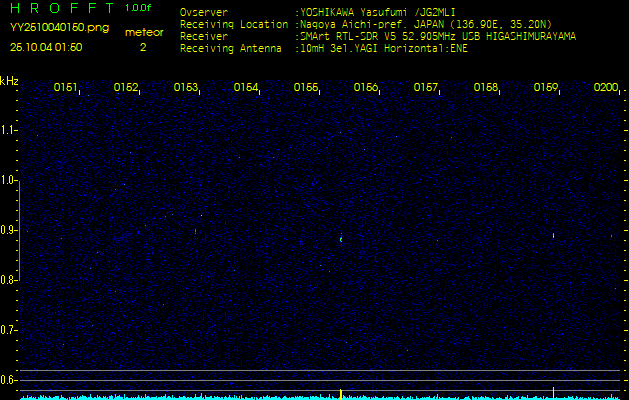Viewport: 629px width, 400px height.
Task: Click the HROFFT program title
Action: click(63, 8)
